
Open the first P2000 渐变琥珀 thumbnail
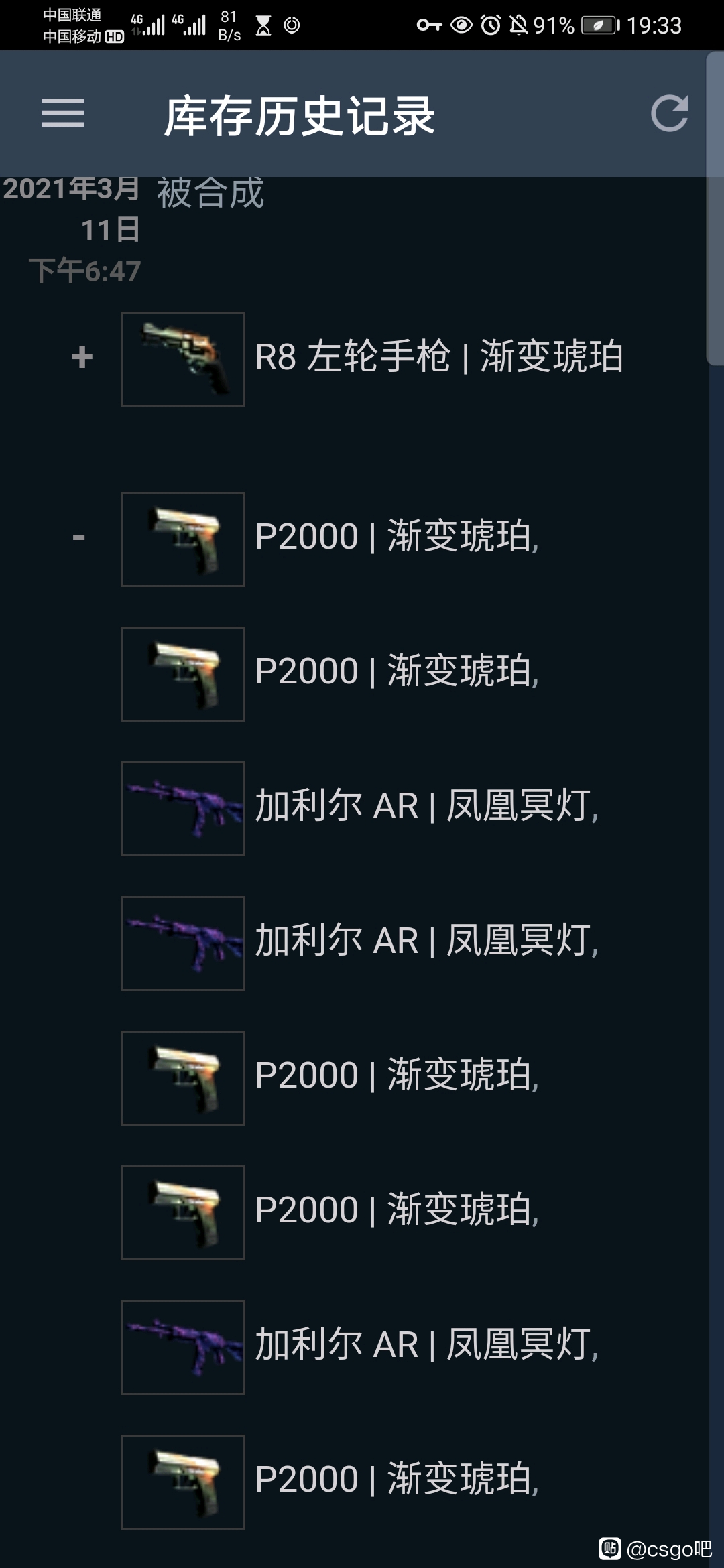pos(183,539)
